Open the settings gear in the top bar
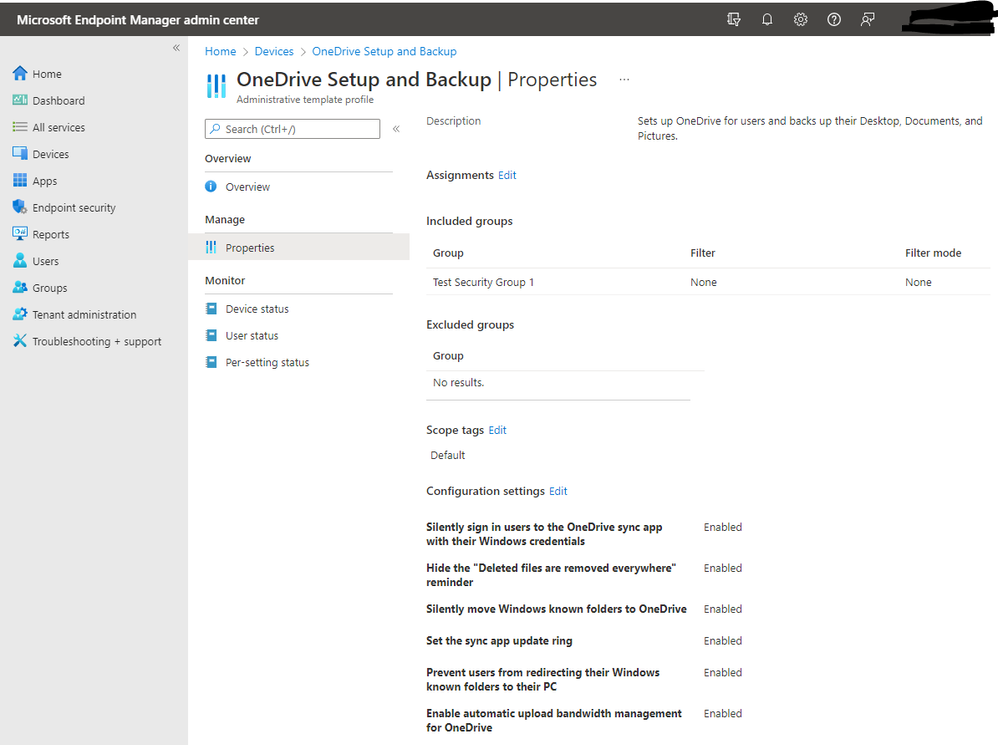 tap(800, 19)
